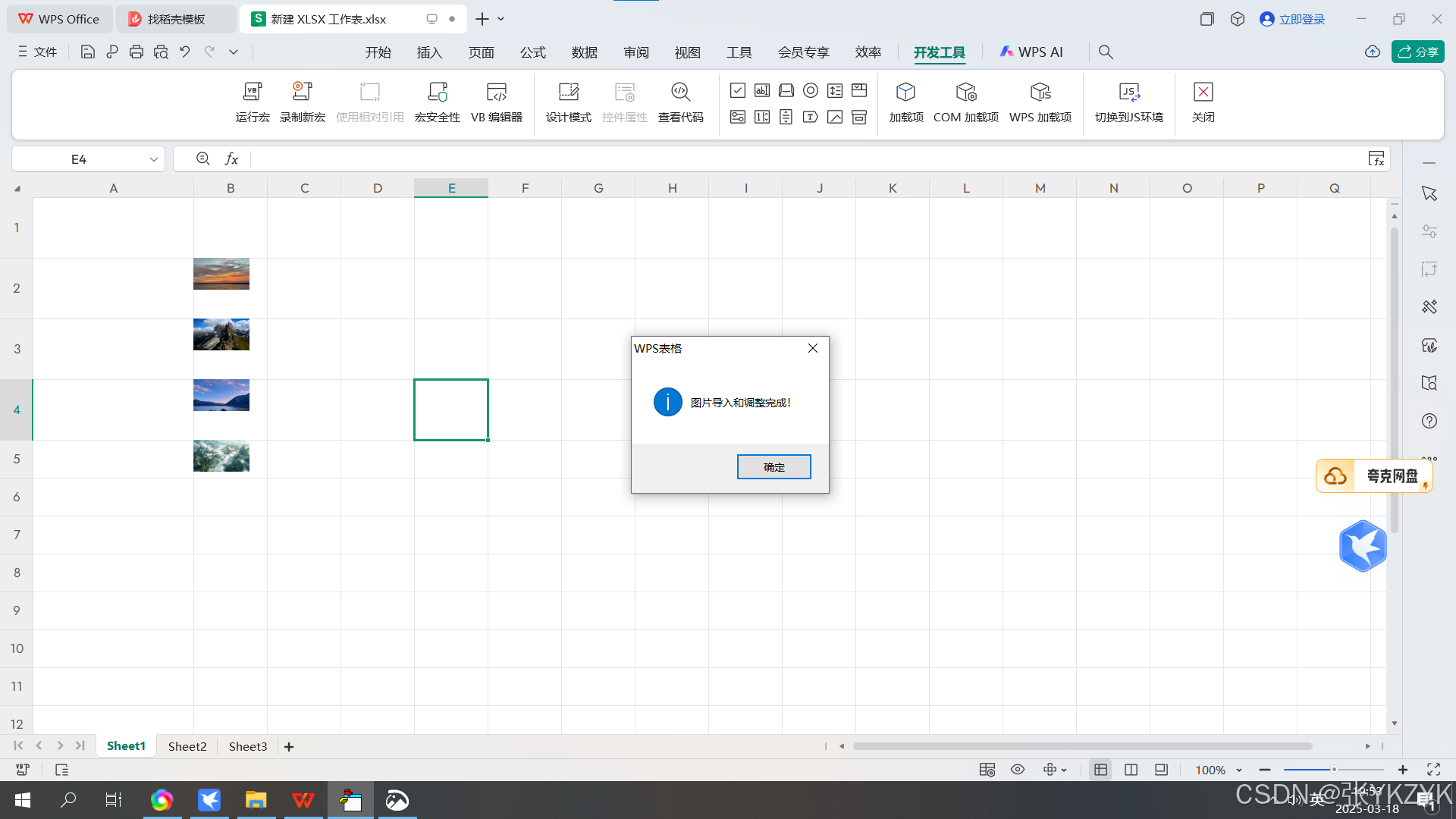Click the 立即登录 login link
Screen dimensions: 1456x819
coord(1301,19)
